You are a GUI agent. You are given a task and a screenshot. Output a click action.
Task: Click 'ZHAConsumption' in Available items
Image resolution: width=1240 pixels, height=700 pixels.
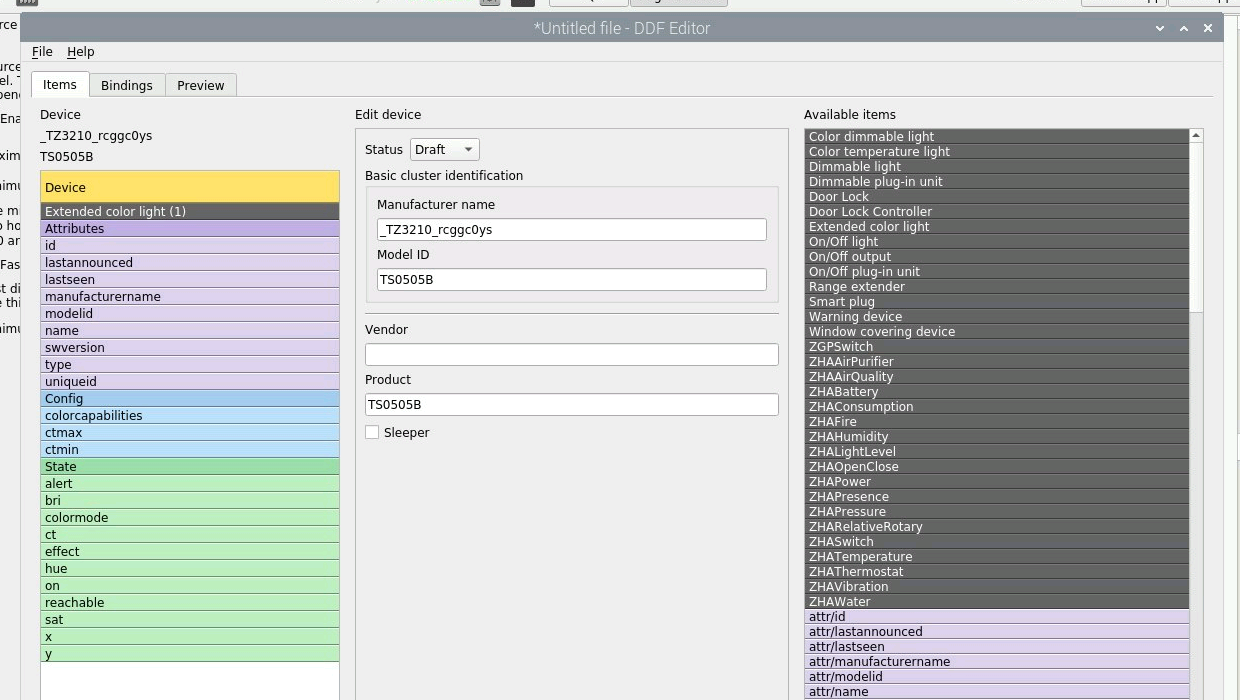pyautogui.click(x=997, y=407)
